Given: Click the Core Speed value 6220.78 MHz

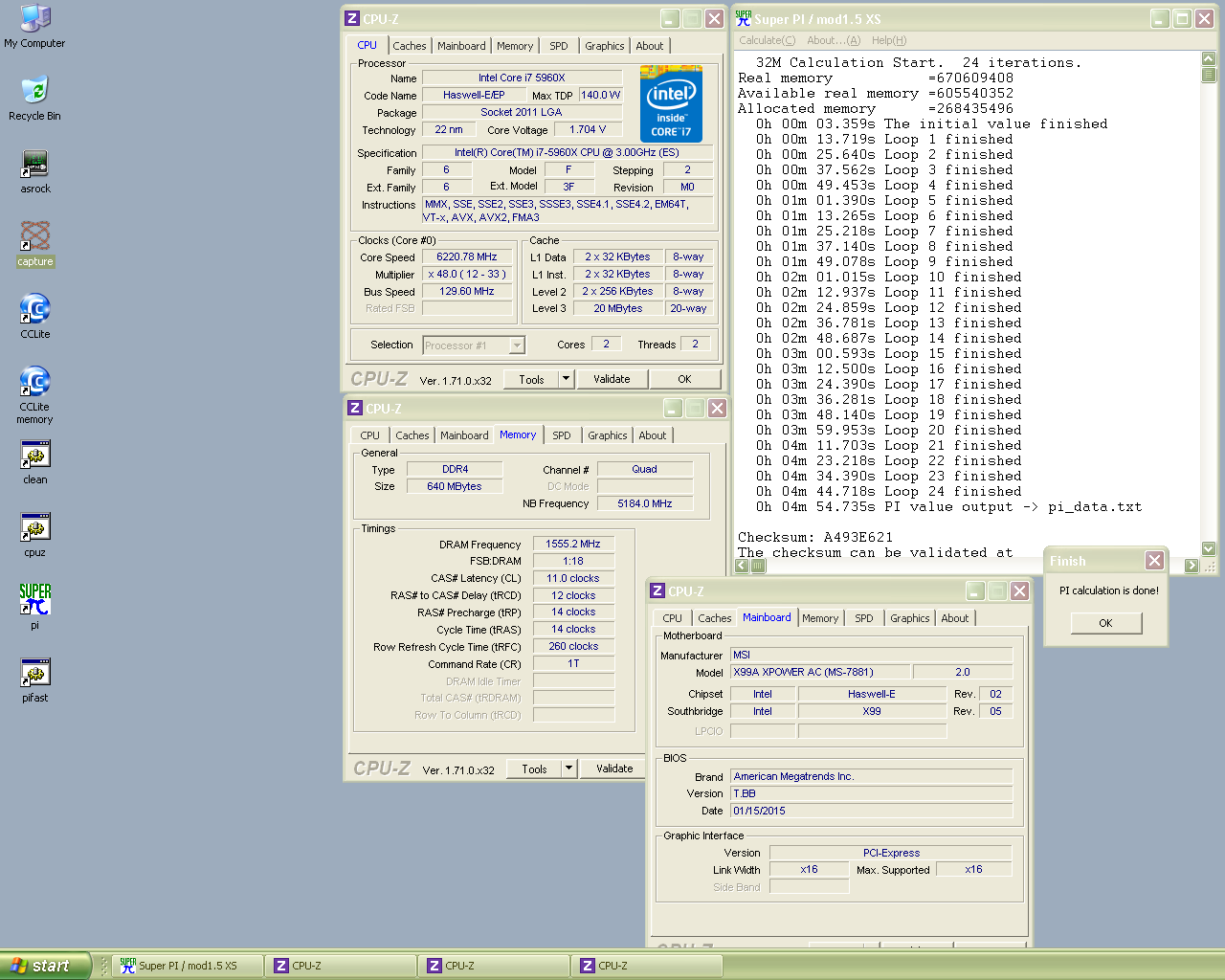Looking at the screenshot, I should point(467,256).
